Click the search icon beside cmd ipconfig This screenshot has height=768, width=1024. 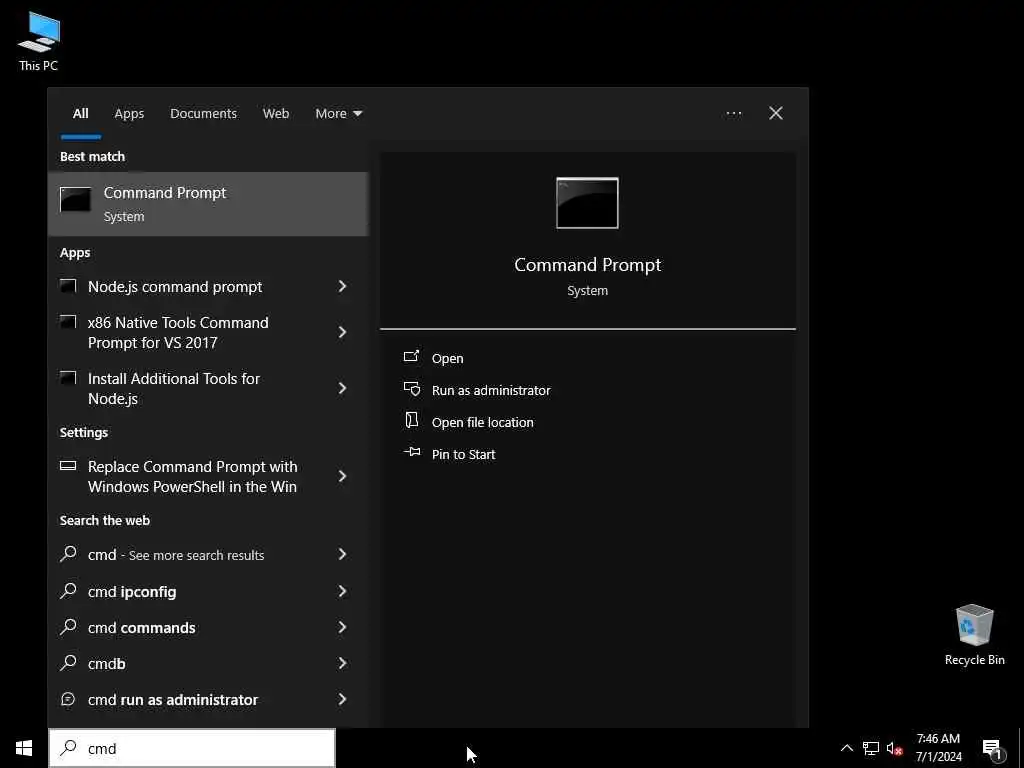click(x=68, y=590)
